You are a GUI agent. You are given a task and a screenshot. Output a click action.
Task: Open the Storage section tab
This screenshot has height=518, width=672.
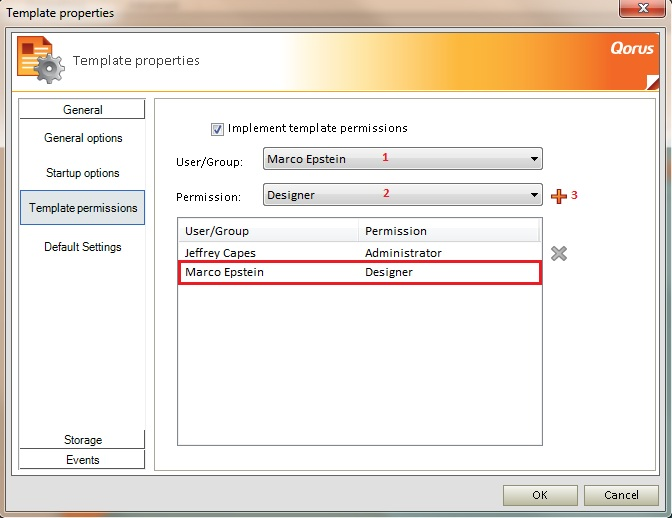[x=82, y=440]
